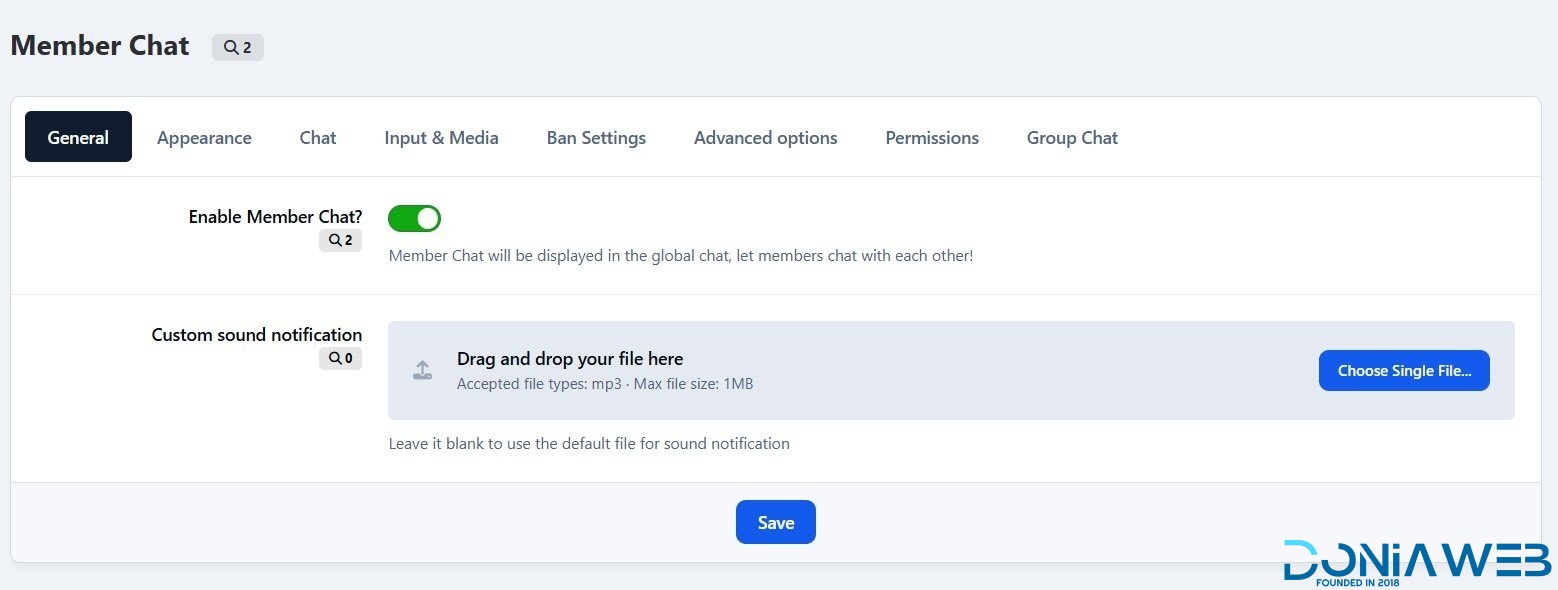Click the Choose Single File button
This screenshot has width=1558, height=590.
(1404, 370)
